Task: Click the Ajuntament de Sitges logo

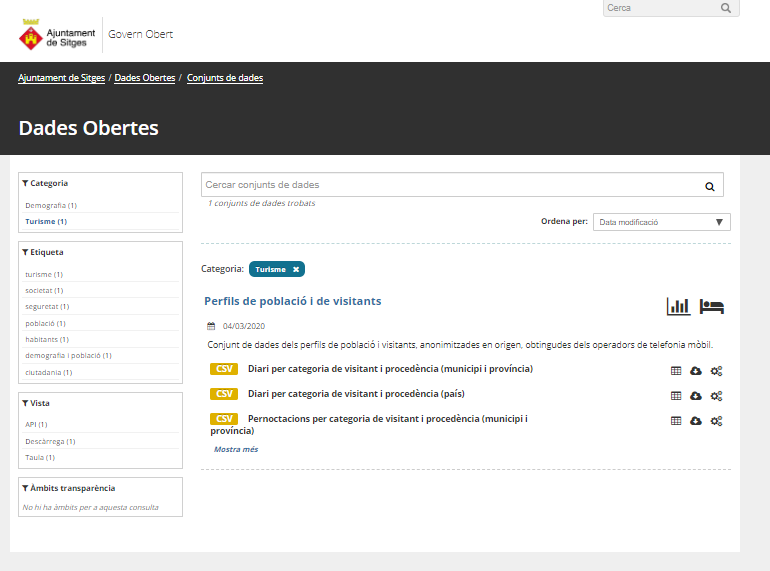Action: point(58,37)
